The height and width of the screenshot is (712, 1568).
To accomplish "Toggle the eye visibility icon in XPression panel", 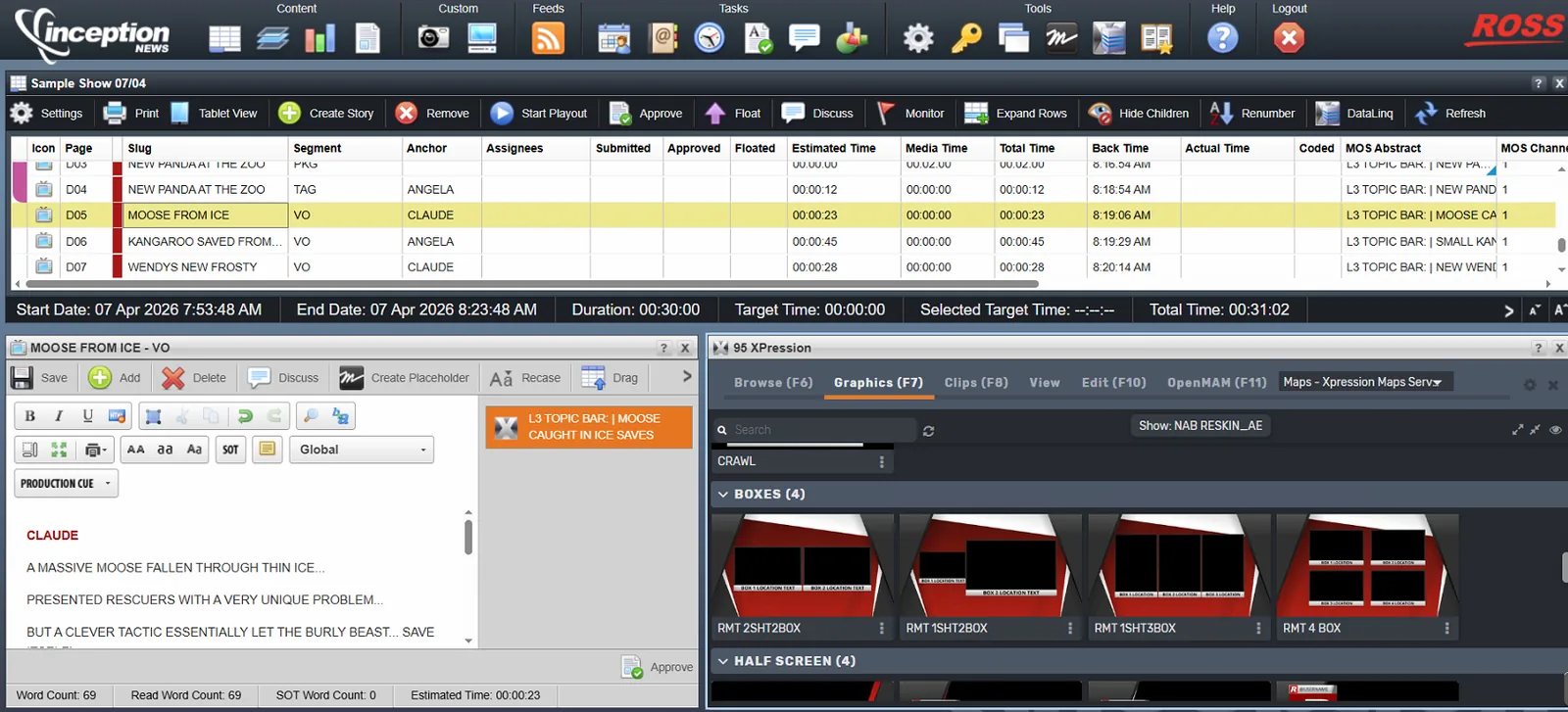I will click(x=1555, y=430).
